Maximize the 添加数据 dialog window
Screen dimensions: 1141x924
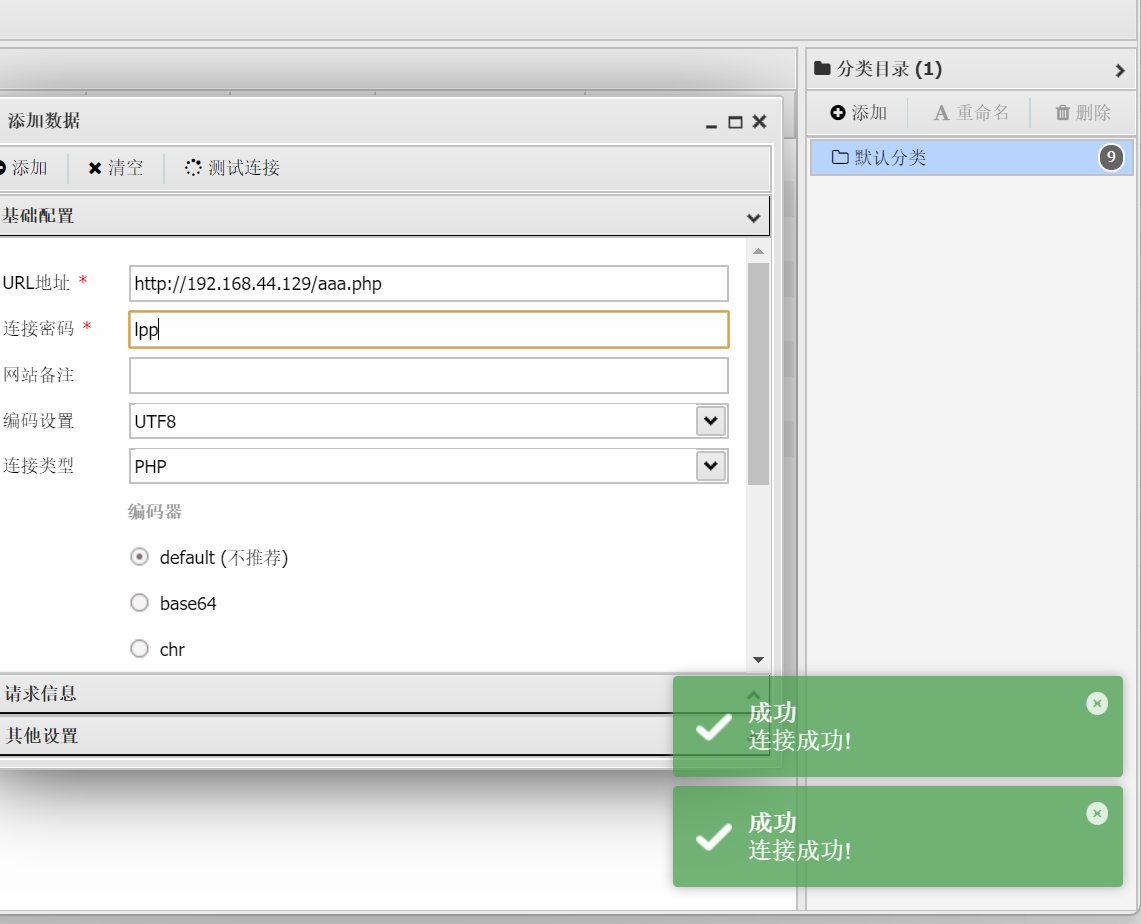coord(735,122)
